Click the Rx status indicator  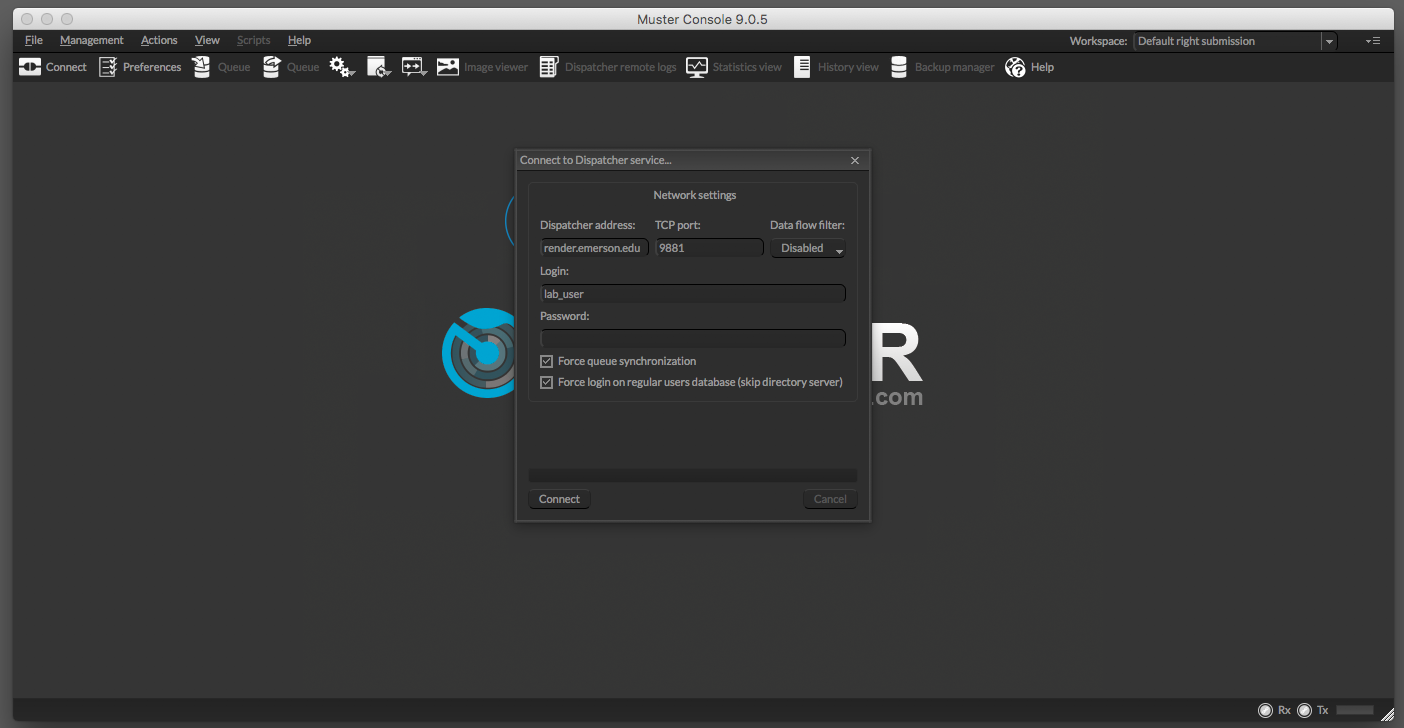pos(1266,710)
